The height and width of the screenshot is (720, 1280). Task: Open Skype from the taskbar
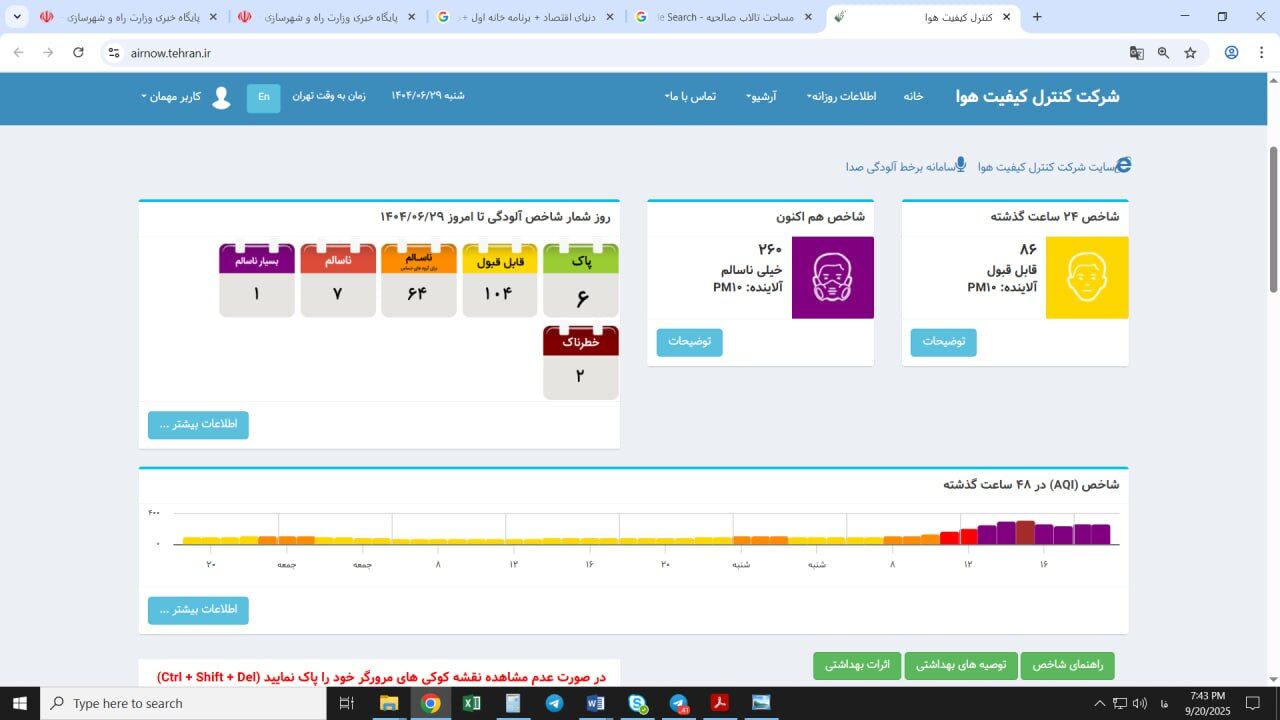637,703
